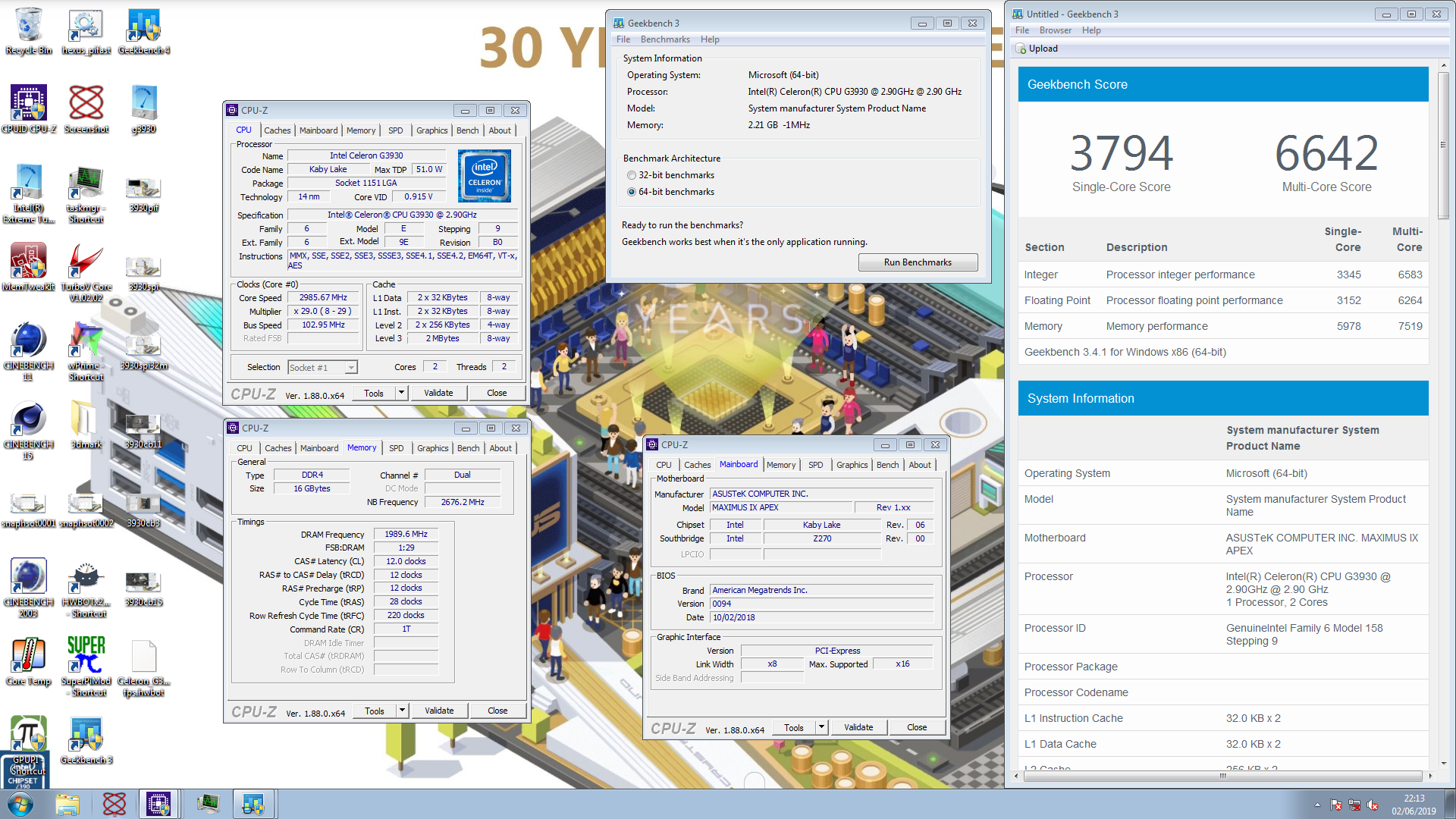1456x819 pixels.
Task: Open Celeron G3 fpsihwbot file icon
Action: pos(144,667)
